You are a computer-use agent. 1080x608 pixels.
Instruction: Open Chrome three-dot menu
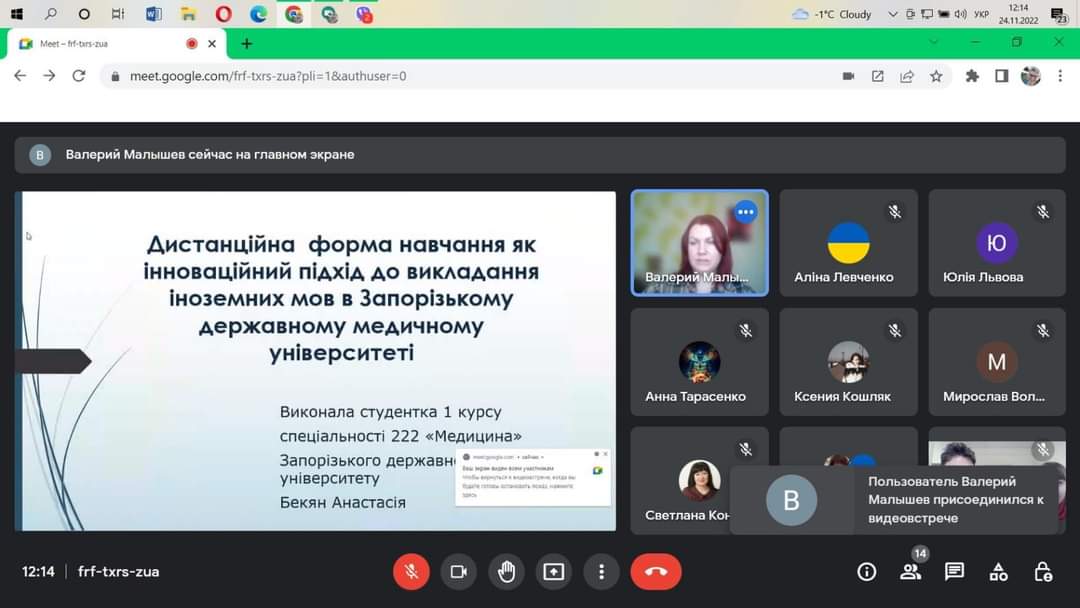coord(1060,76)
